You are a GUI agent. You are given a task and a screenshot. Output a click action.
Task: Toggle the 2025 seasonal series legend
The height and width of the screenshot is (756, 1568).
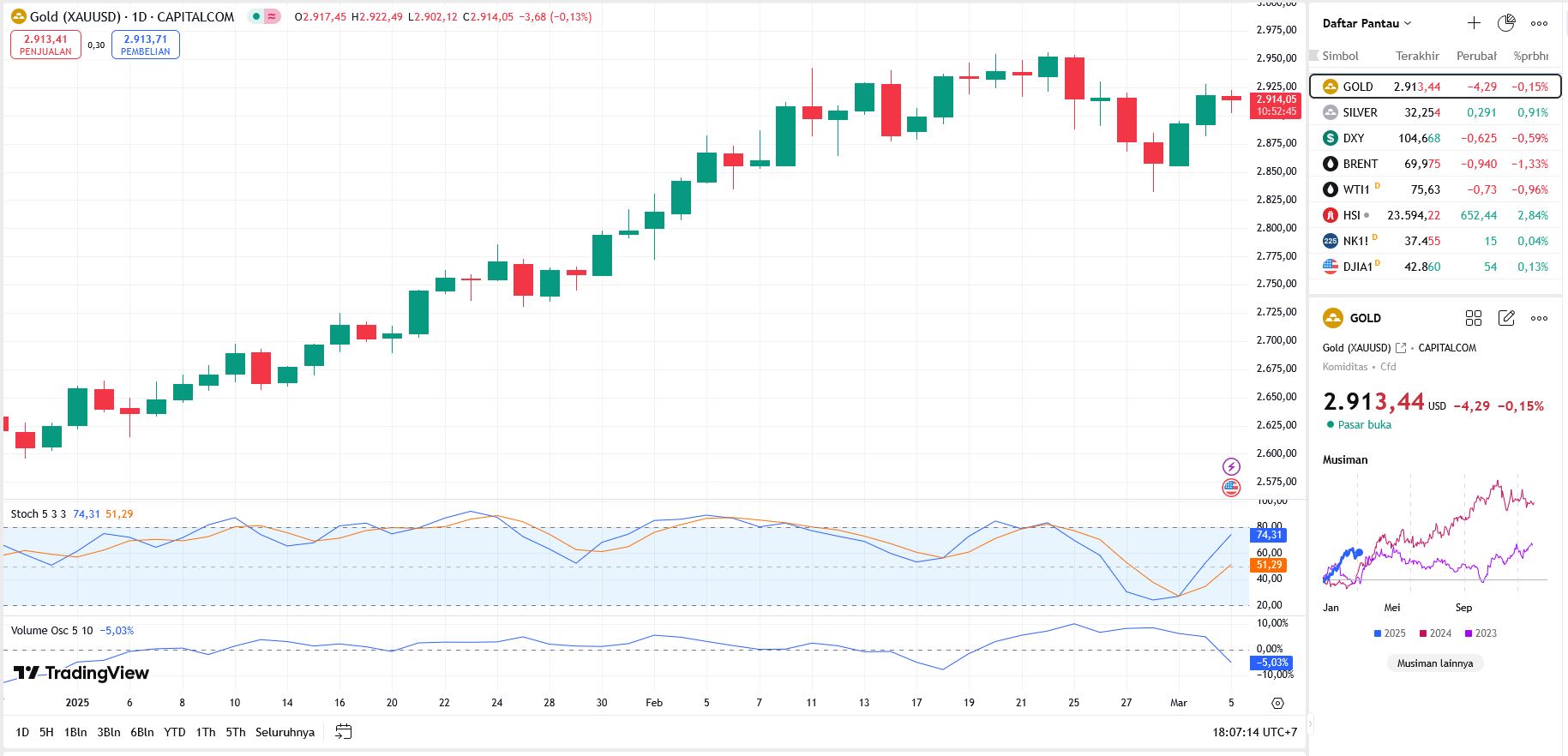coord(1389,633)
